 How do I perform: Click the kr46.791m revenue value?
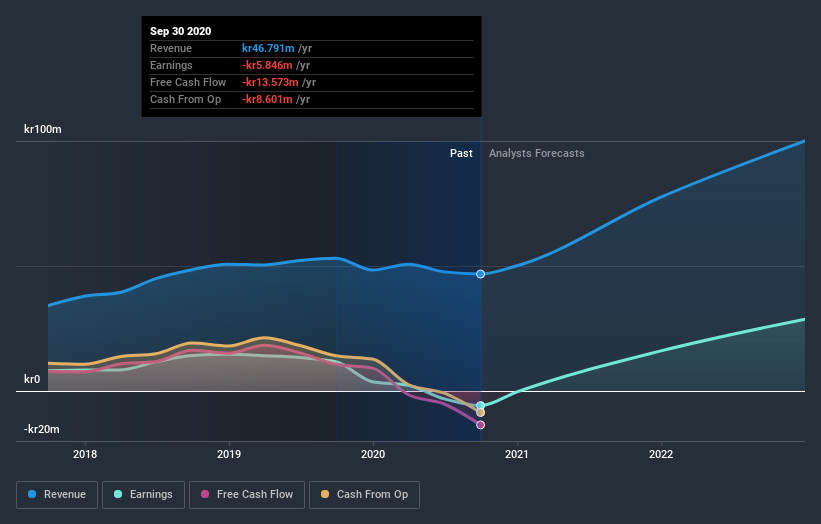268,48
